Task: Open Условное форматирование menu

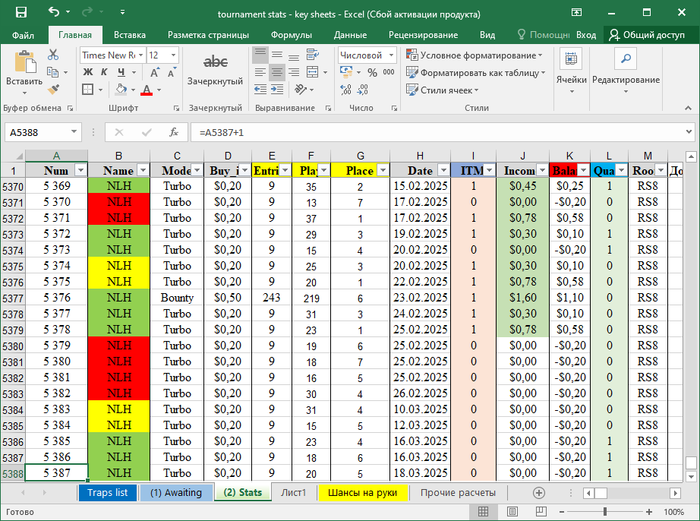Action: tap(474, 55)
